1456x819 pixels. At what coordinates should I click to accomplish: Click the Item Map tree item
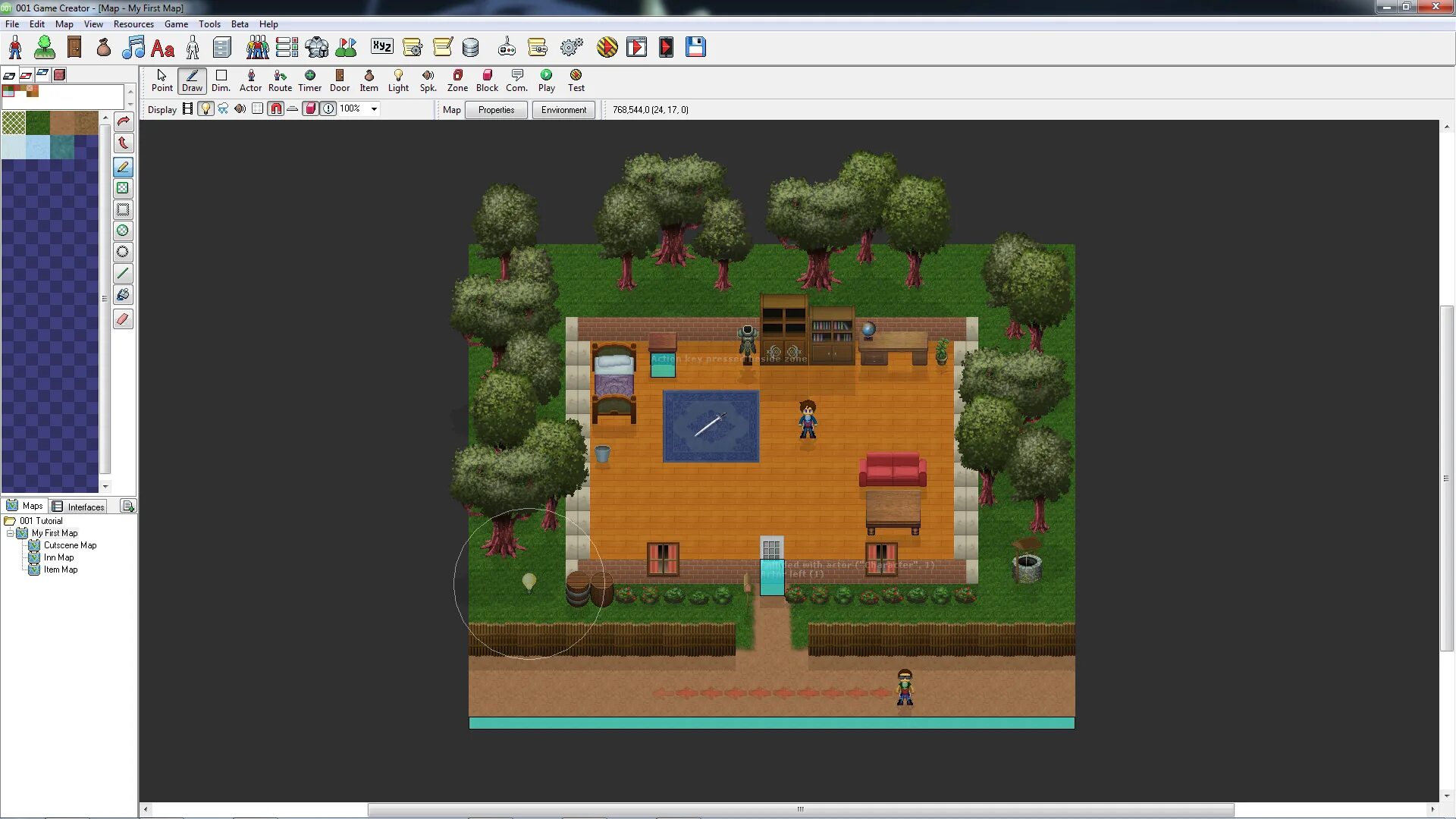point(60,569)
